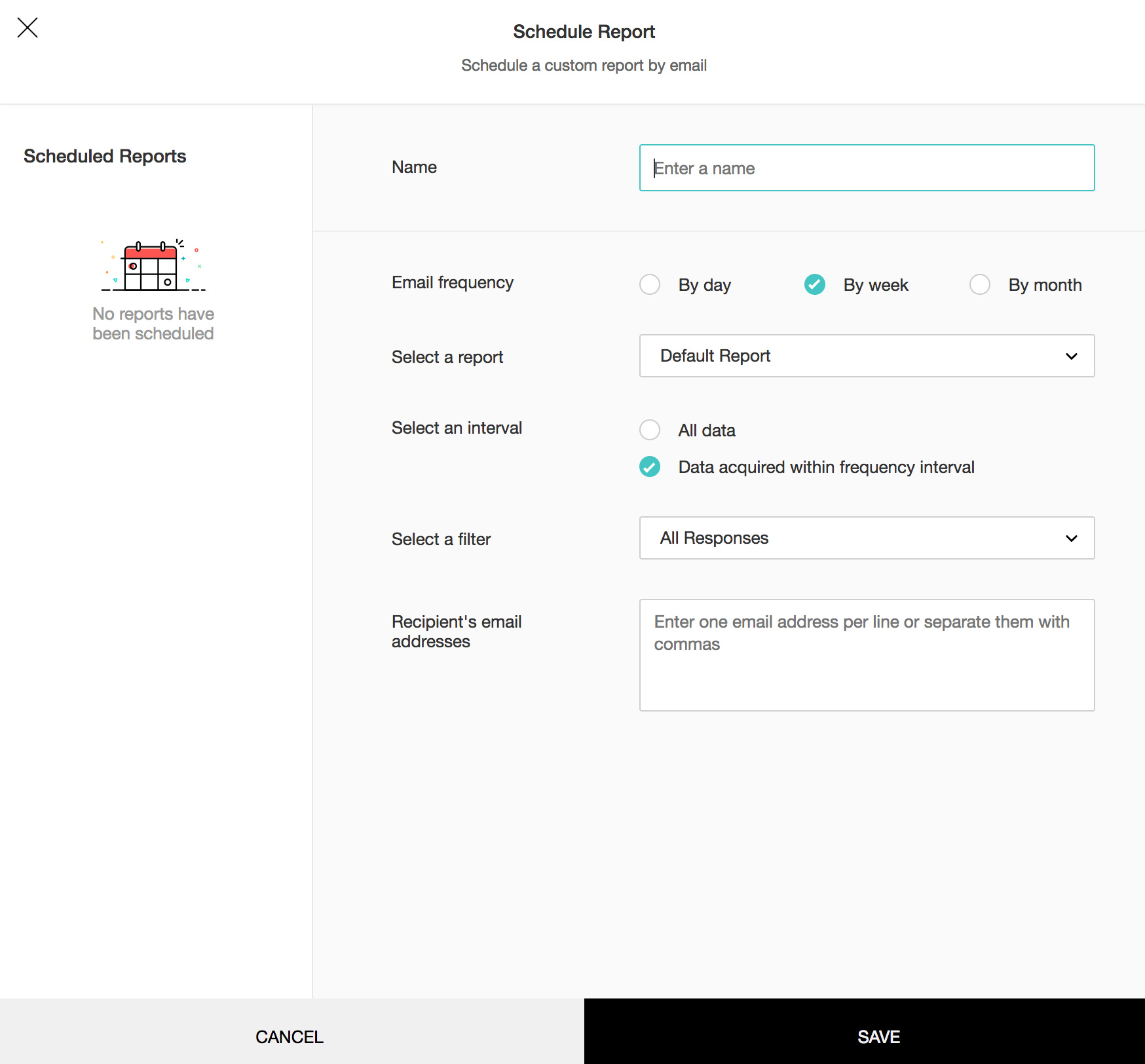Click the Schedule Report title

[x=584, y=31]
